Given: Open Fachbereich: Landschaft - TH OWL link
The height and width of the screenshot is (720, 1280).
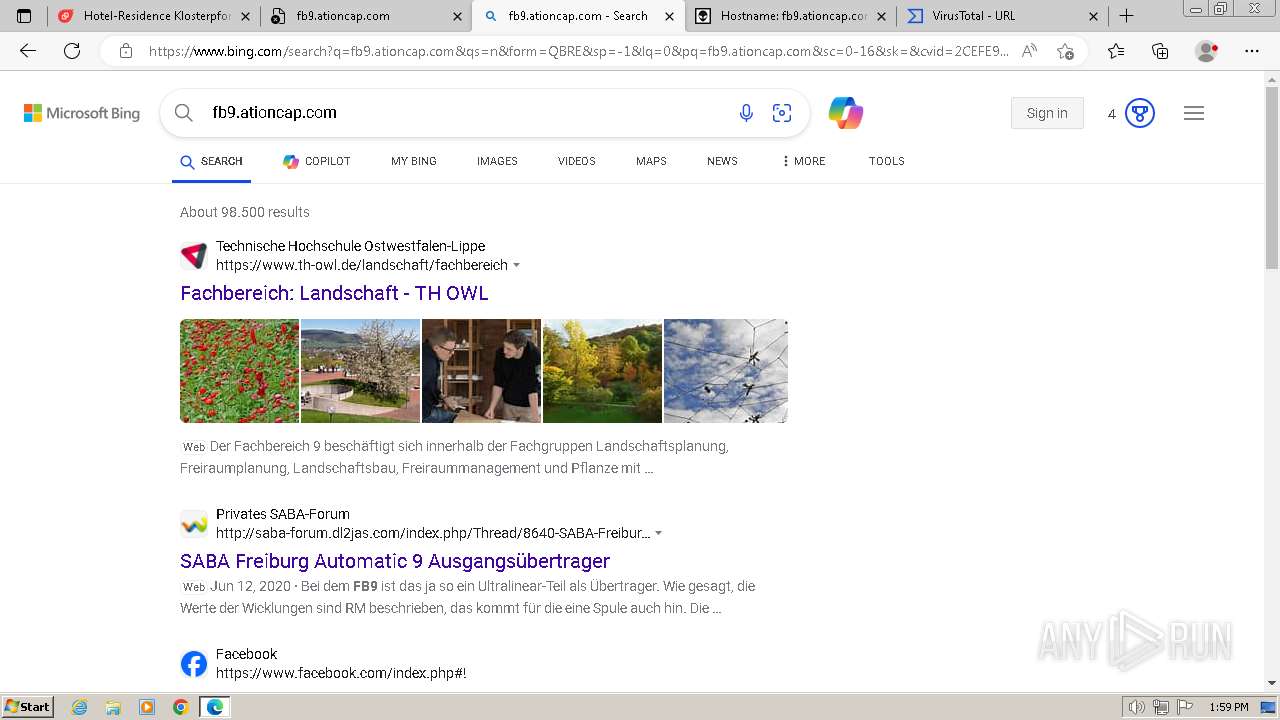Looking at the screenshot, I should (334, 293).
